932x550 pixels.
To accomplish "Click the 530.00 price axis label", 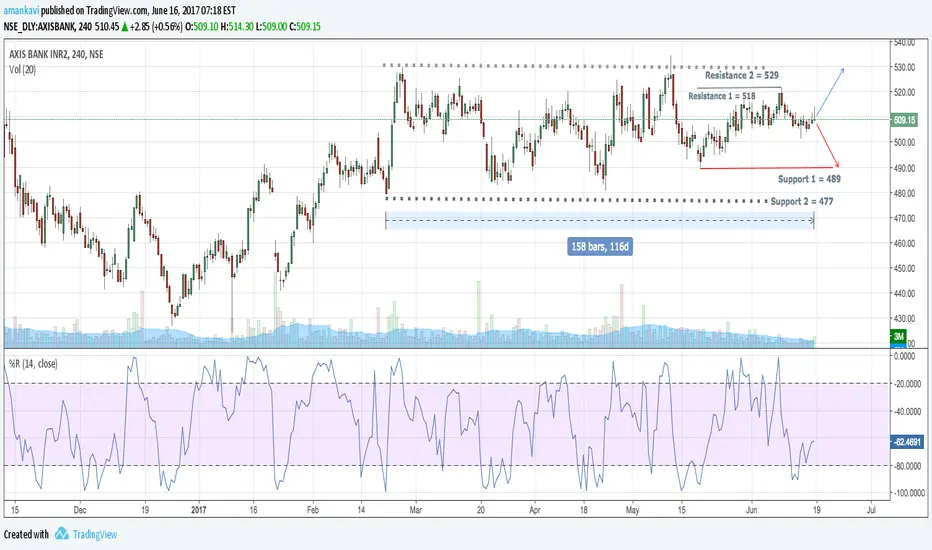I will 905,67.
